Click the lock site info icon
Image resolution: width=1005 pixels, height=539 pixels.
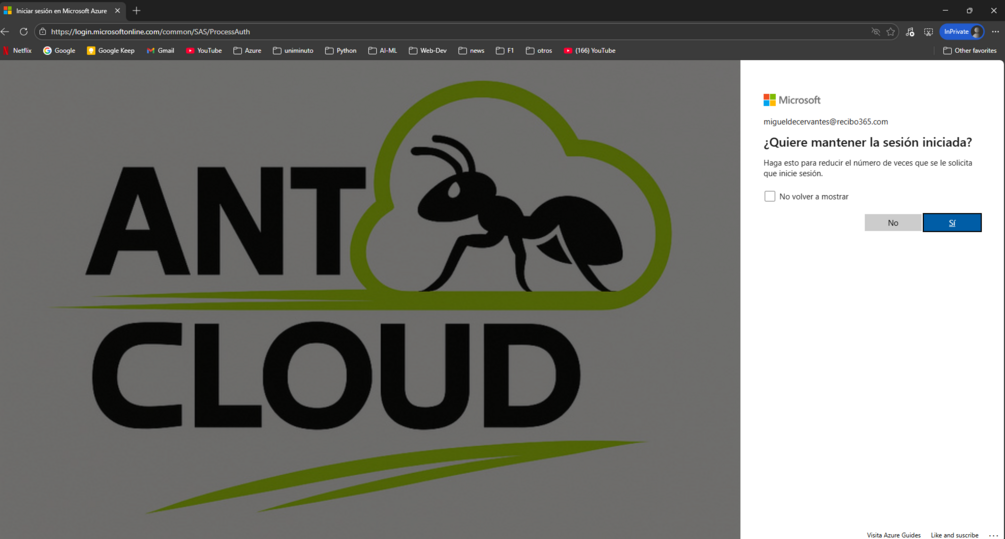(42, 31)
